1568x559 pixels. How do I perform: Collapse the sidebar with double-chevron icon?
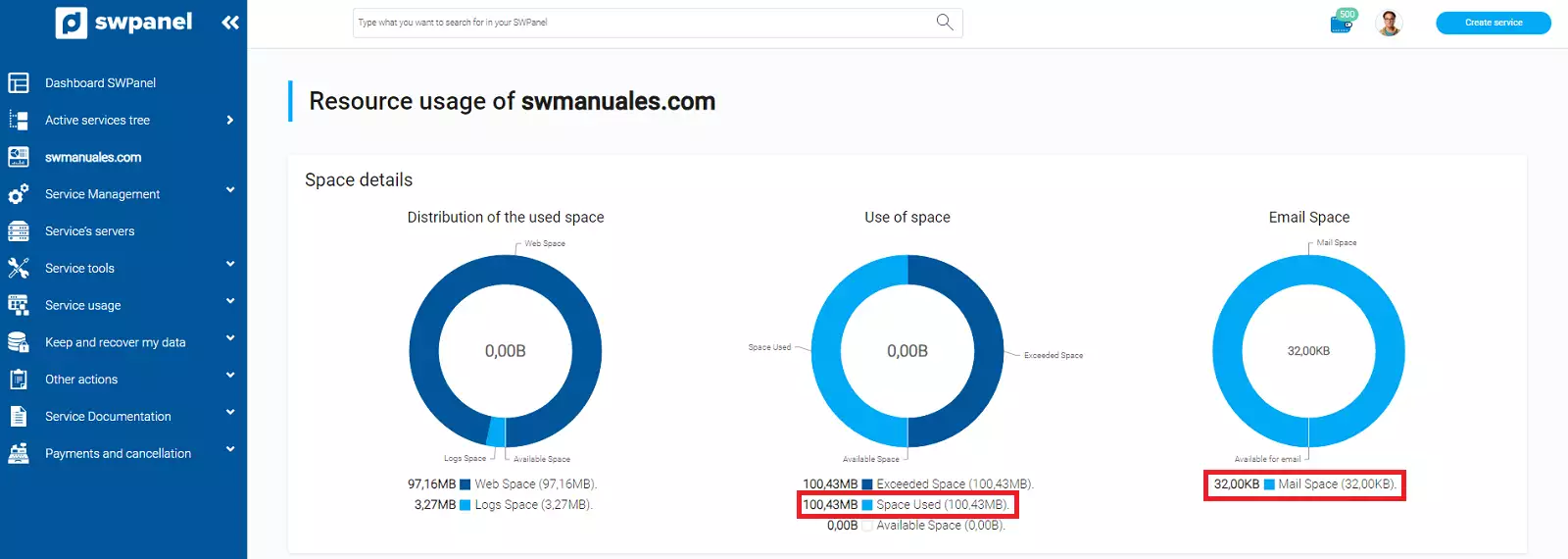tap(230, 23)
